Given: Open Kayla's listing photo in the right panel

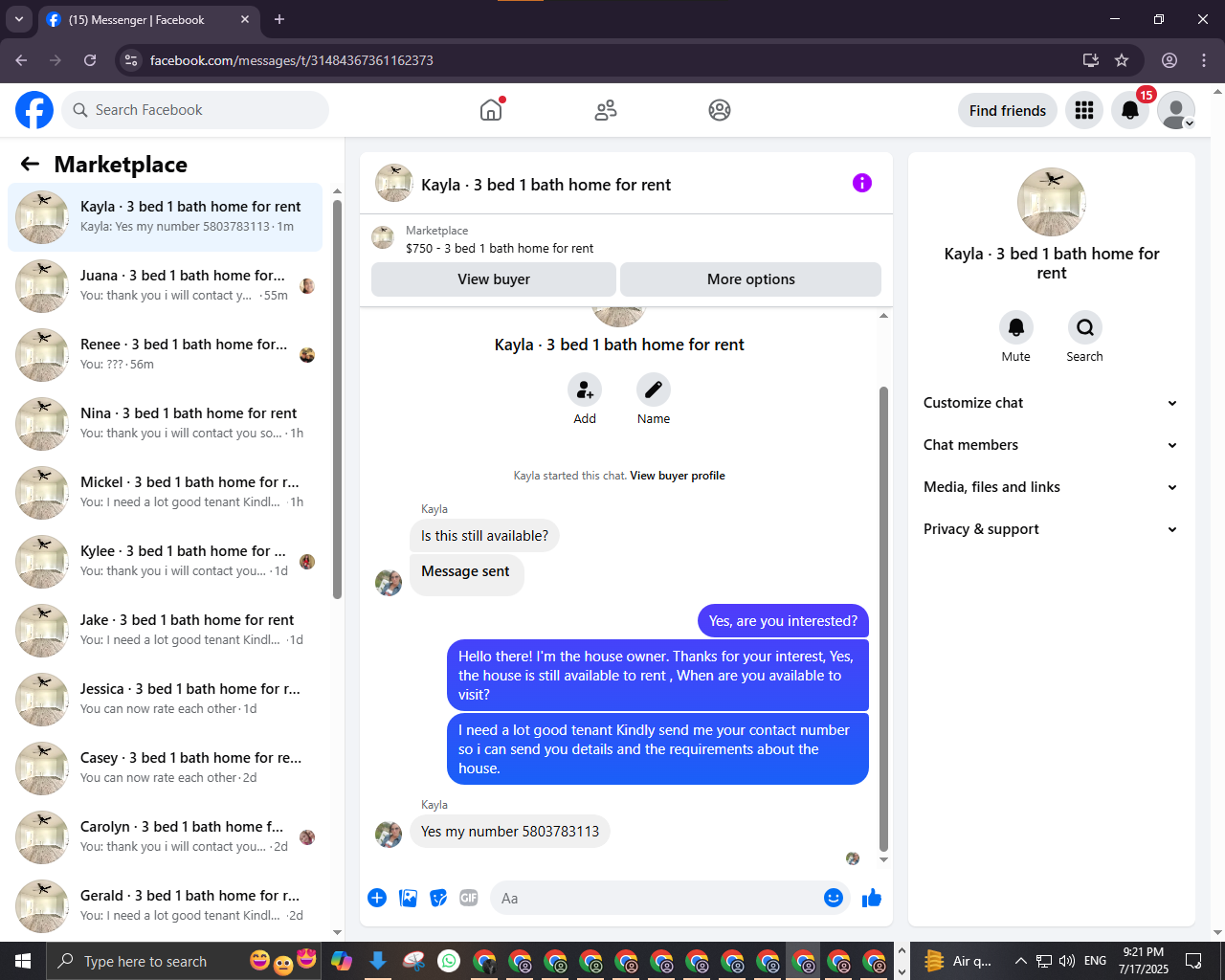Looking at the screenshot, I should point(1052,202).
